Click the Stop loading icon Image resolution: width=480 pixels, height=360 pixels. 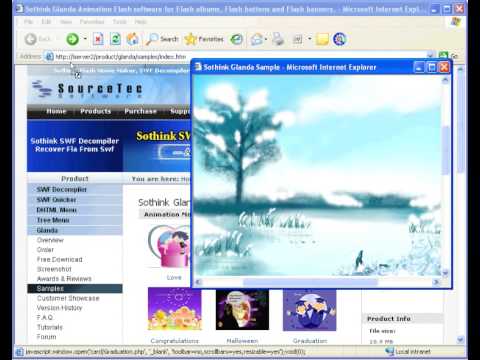(x=98, y=39)
